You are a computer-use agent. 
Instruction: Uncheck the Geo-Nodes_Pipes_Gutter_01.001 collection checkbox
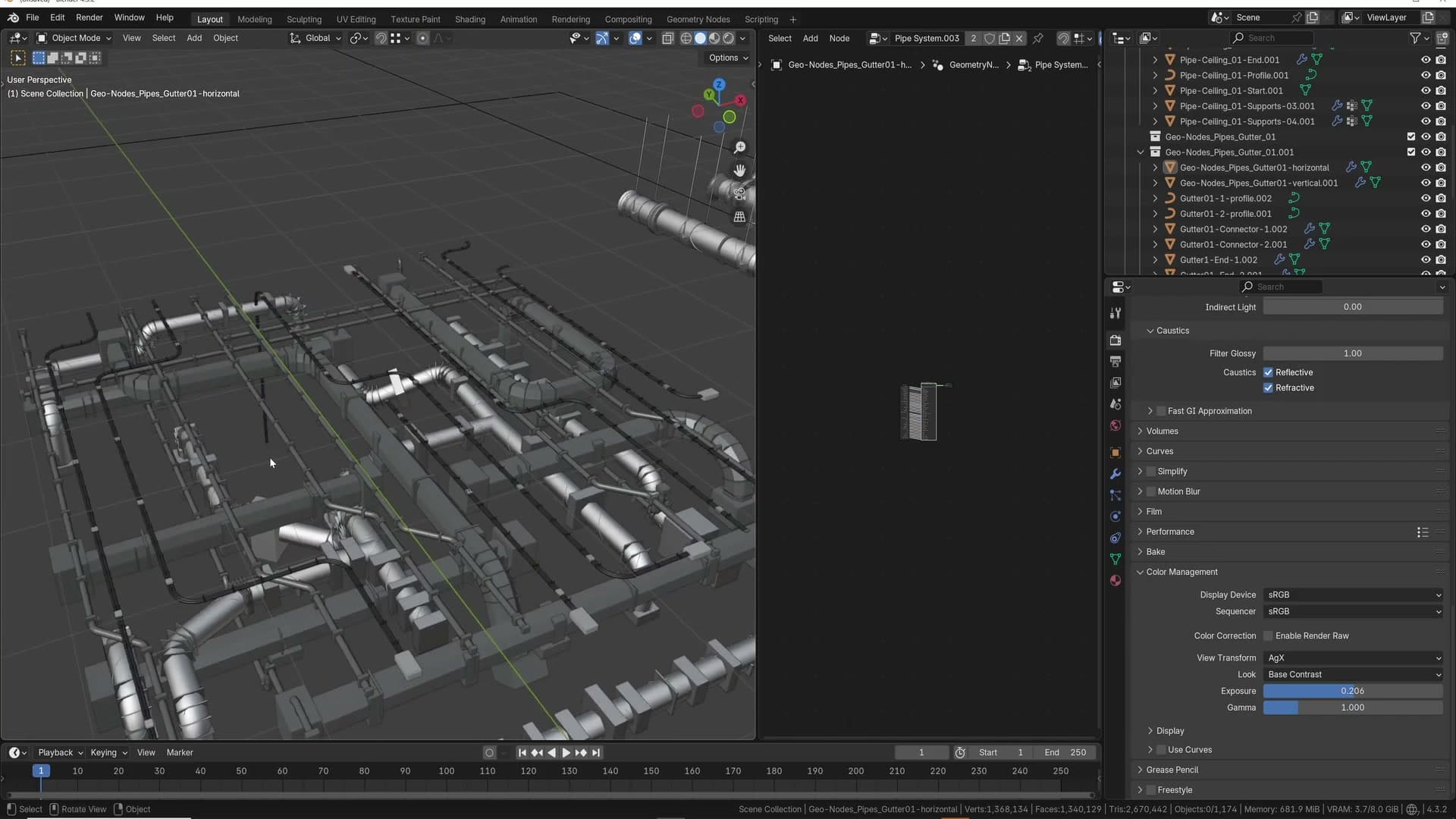tap(1411, 152)
